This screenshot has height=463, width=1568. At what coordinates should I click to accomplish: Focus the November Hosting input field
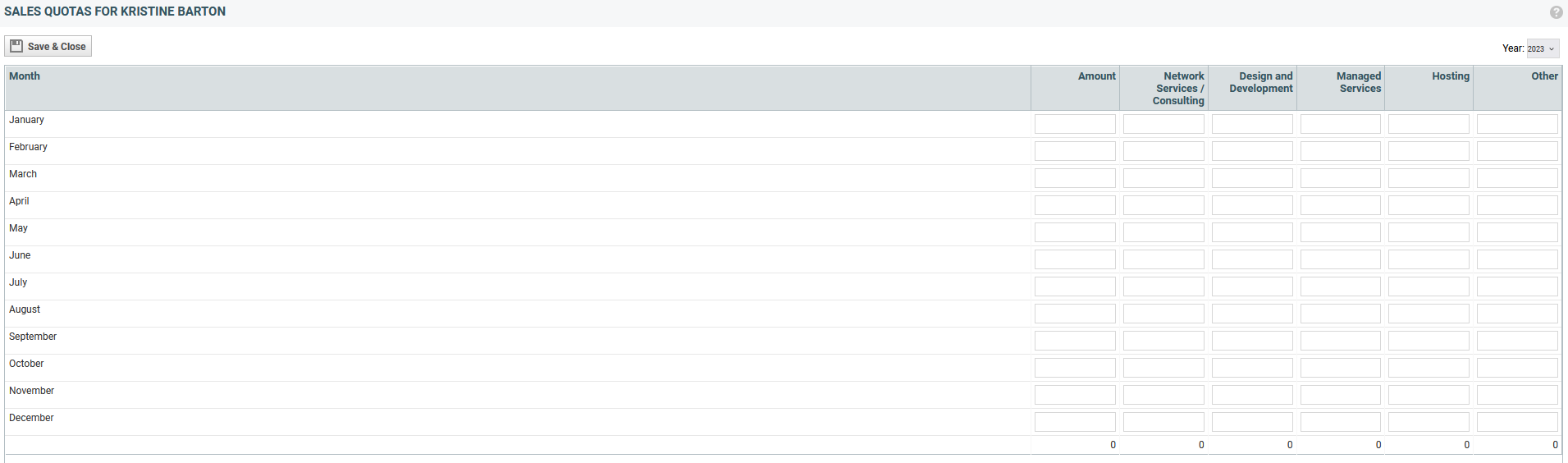click(1429, 395)
